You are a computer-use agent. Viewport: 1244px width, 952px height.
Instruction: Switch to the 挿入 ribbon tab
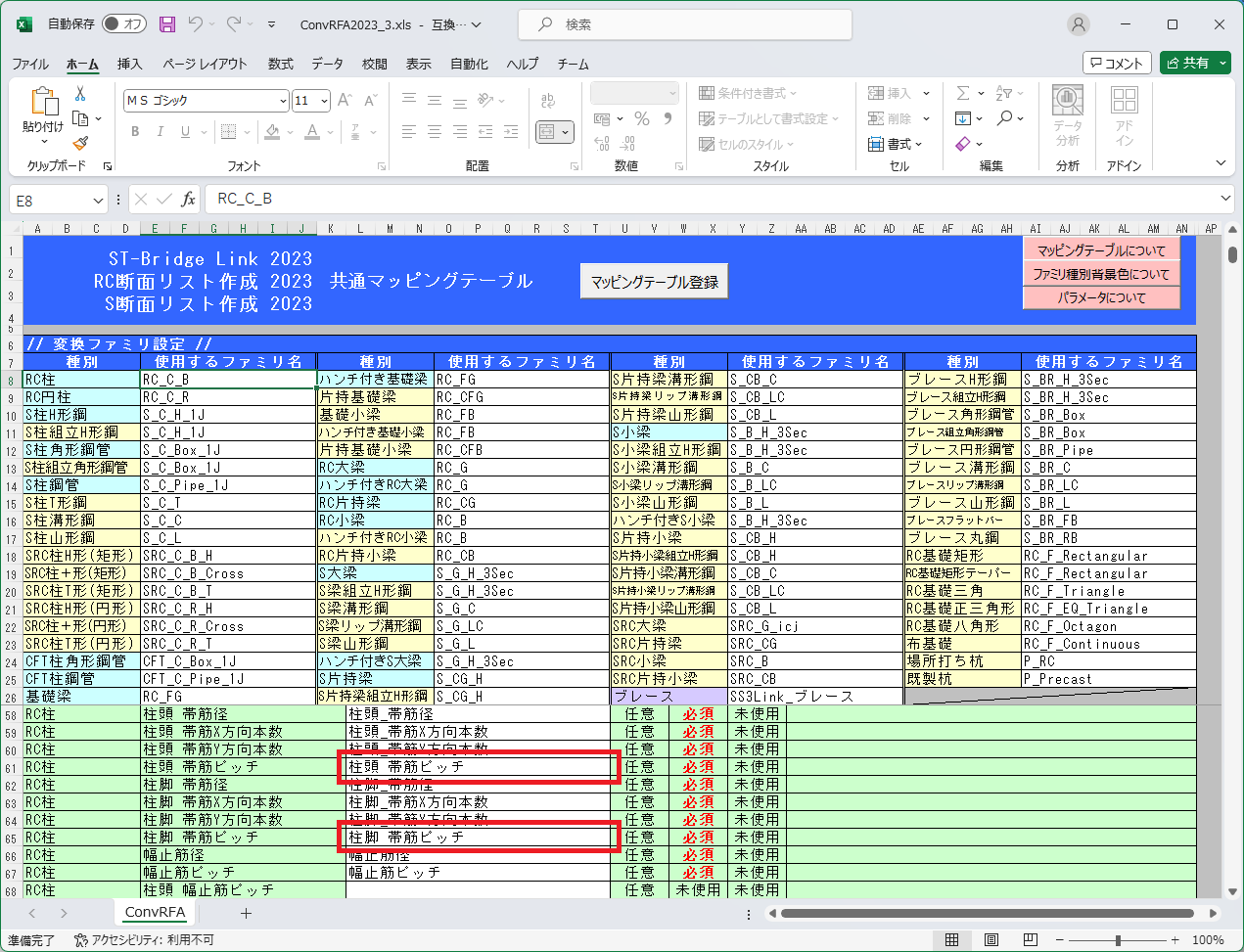coord(129,64)
